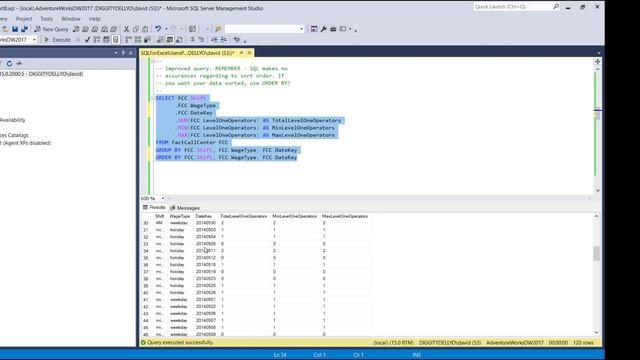Image resolution: width=640 pixels, height=360 pixels.
Task: Execute the selected query
Action: (x=58, y=40)
